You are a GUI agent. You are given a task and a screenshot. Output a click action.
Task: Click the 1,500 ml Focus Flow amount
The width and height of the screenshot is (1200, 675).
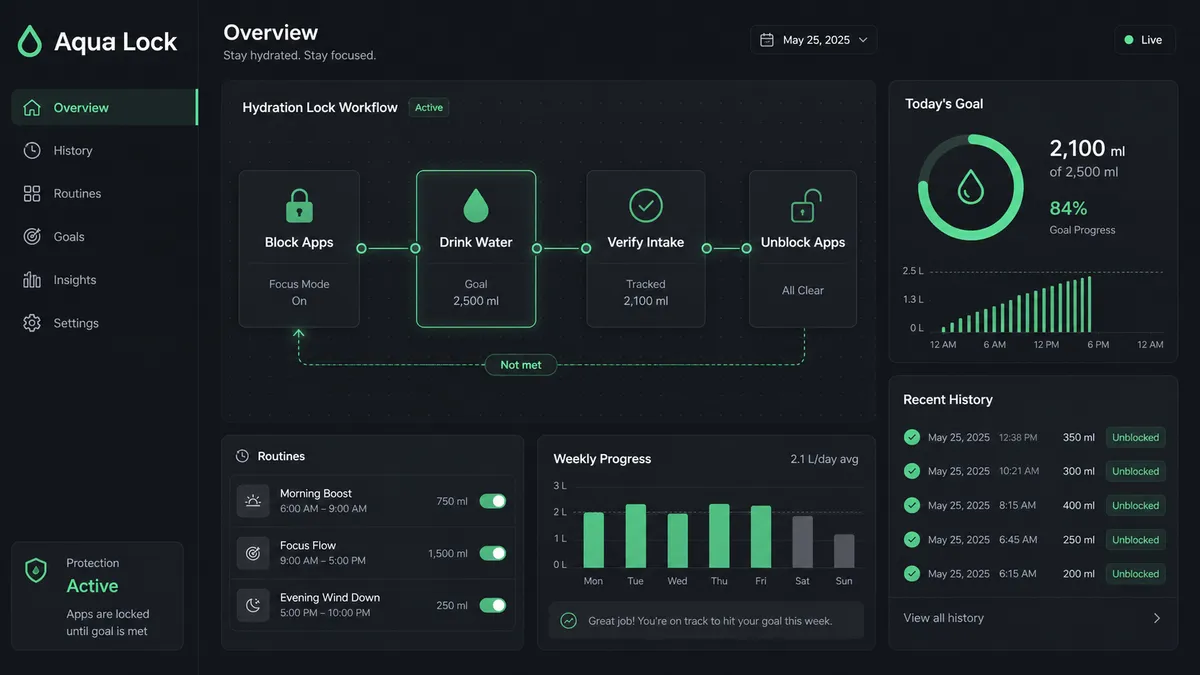(448, 553)
